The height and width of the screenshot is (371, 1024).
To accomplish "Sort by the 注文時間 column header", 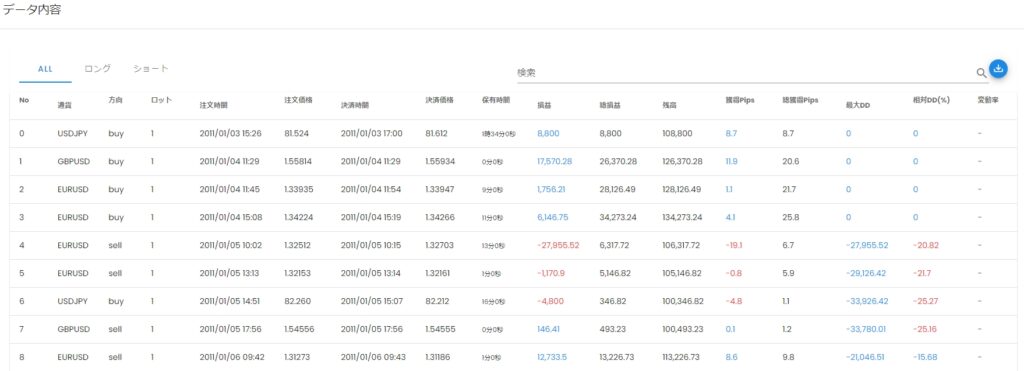I will click(x=214, y=105).
